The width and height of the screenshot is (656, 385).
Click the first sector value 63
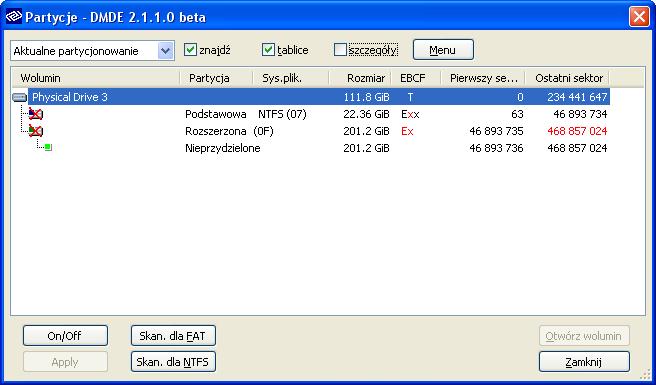(x=517, y=114)
